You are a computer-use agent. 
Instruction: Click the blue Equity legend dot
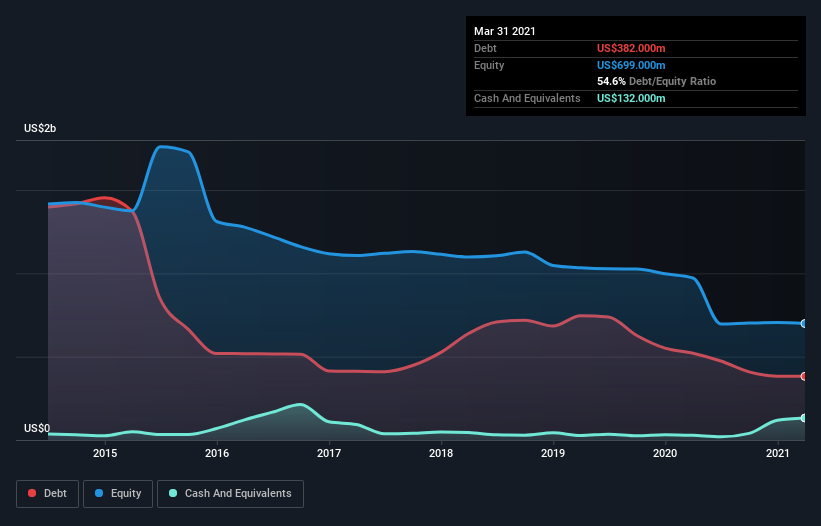click(x=99, y=493)
